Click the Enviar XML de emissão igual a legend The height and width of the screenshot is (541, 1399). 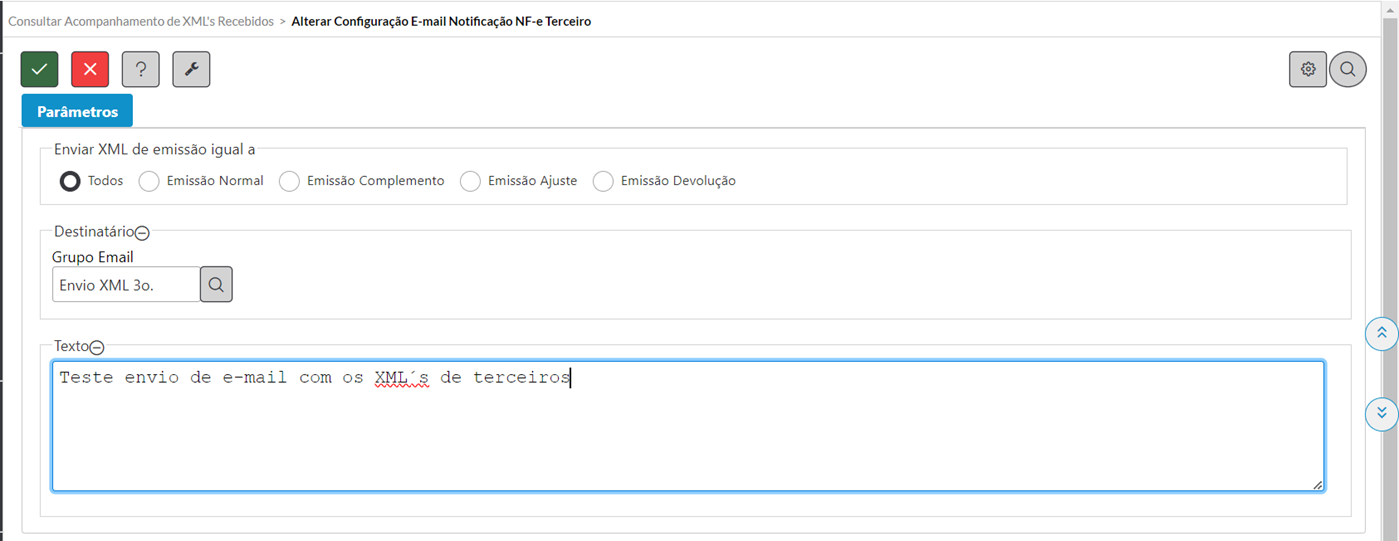[x=155, y=149]
